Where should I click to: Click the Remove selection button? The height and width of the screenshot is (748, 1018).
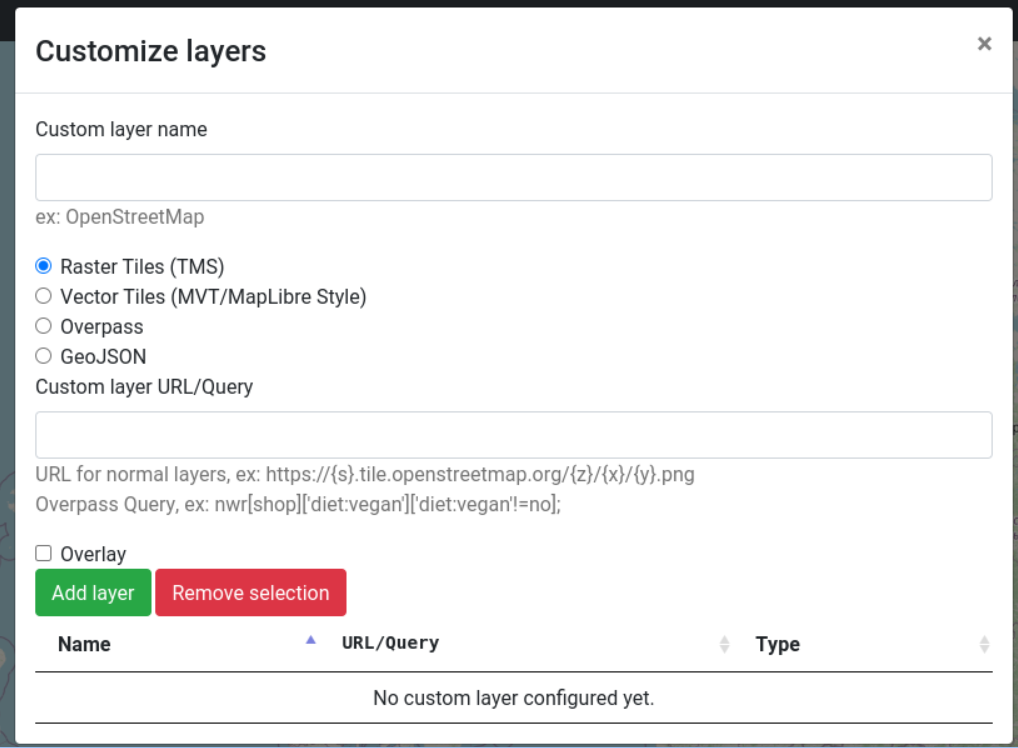point(250,592)
